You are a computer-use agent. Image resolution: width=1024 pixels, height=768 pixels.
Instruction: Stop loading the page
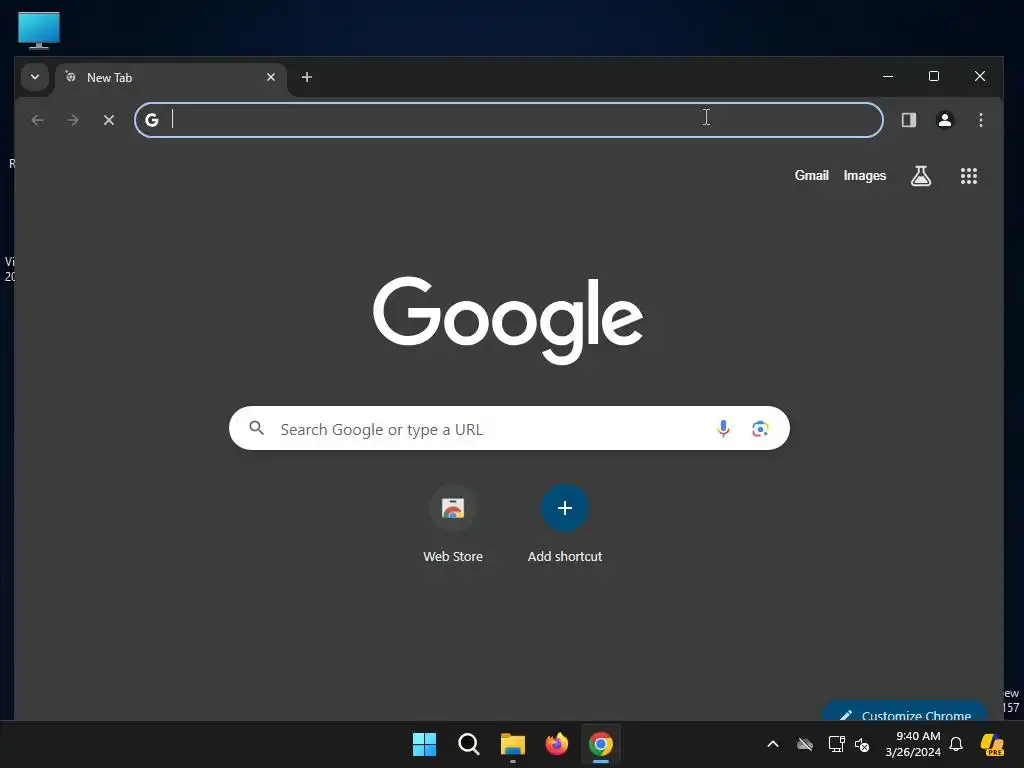click(x=109, y=120)
